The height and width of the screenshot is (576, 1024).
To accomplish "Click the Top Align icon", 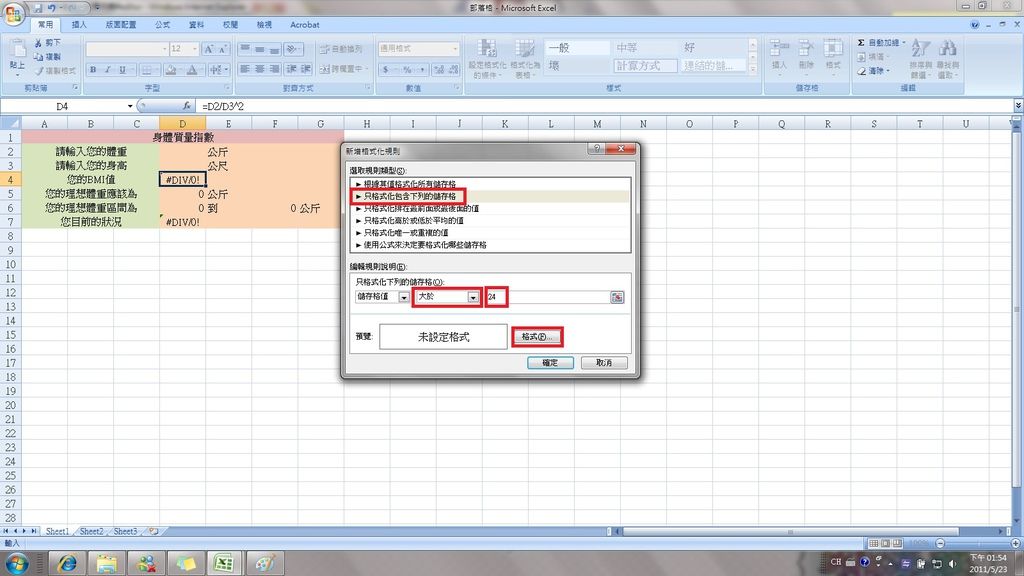I will pyautogui.click(x=245, y=49).
